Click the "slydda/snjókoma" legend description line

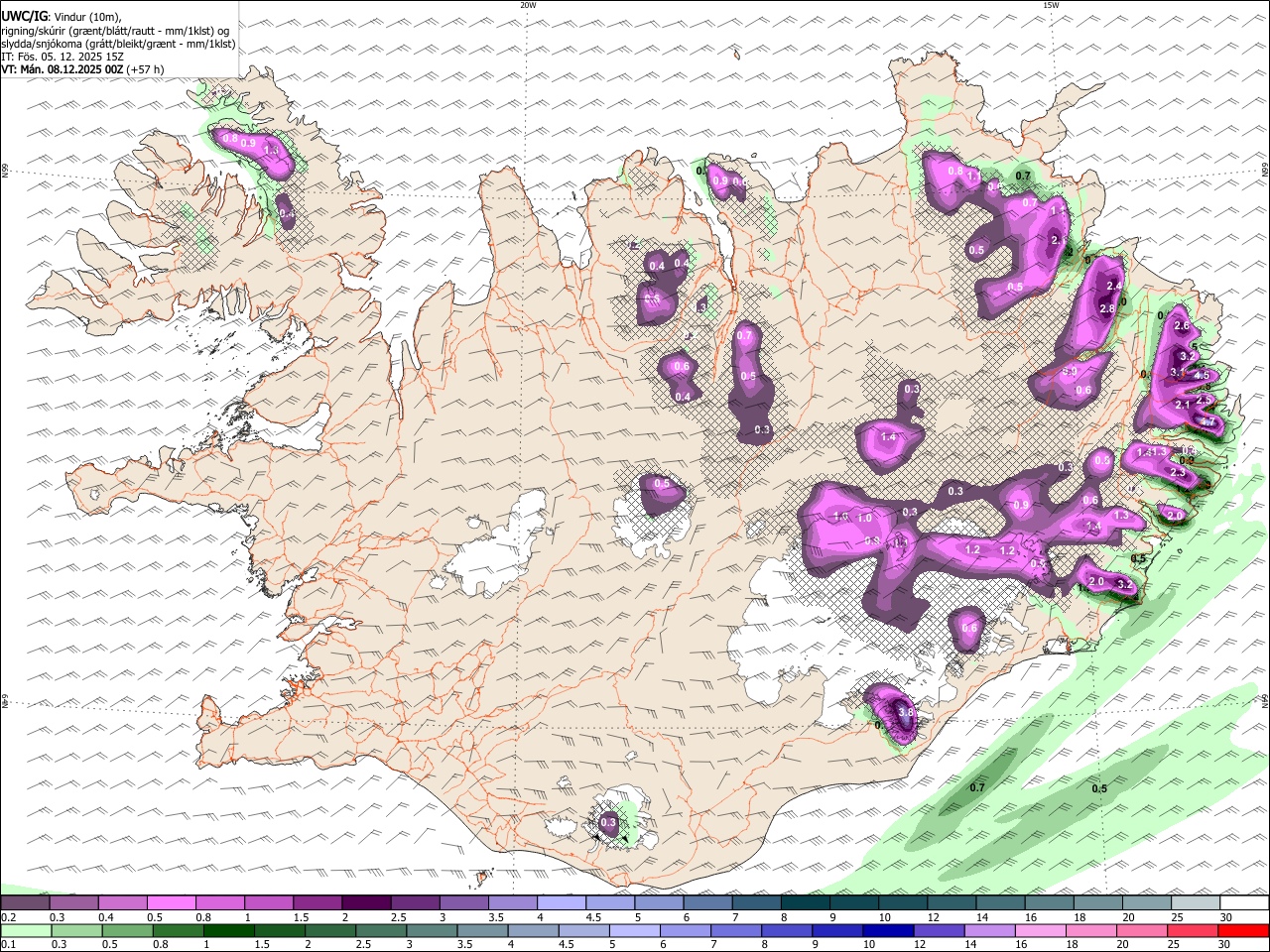(x=118, y=44)
